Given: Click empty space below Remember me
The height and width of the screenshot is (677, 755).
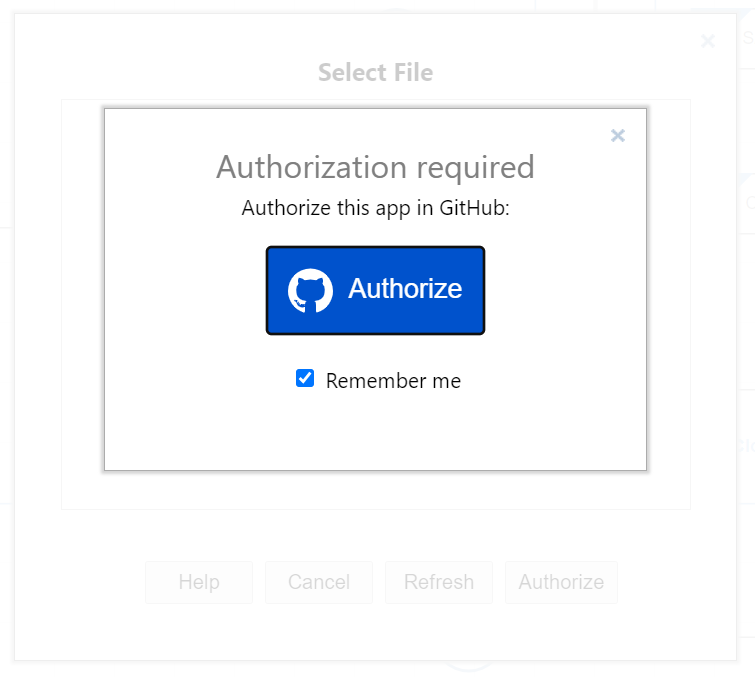Looking at the screenshot, I should coord(375,430).
